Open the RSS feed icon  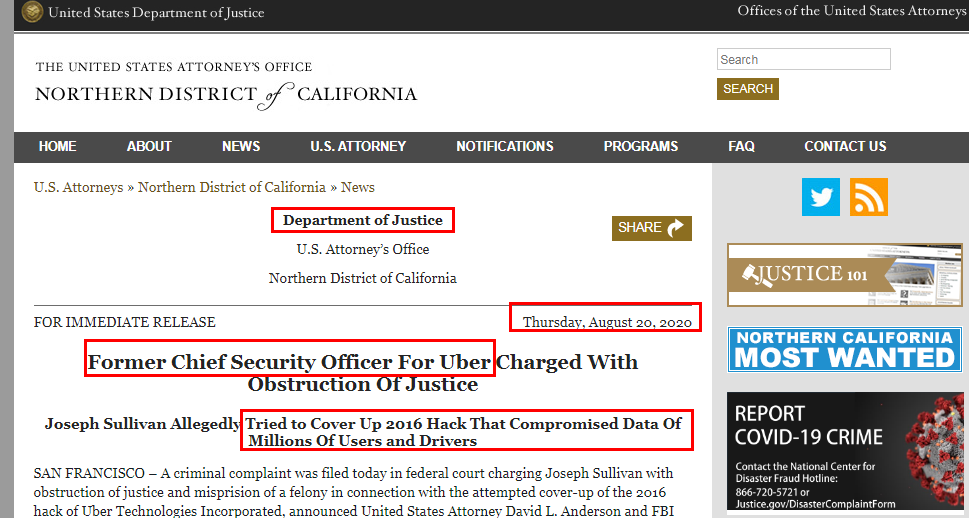pyautogui.click(x=869, y=197)
